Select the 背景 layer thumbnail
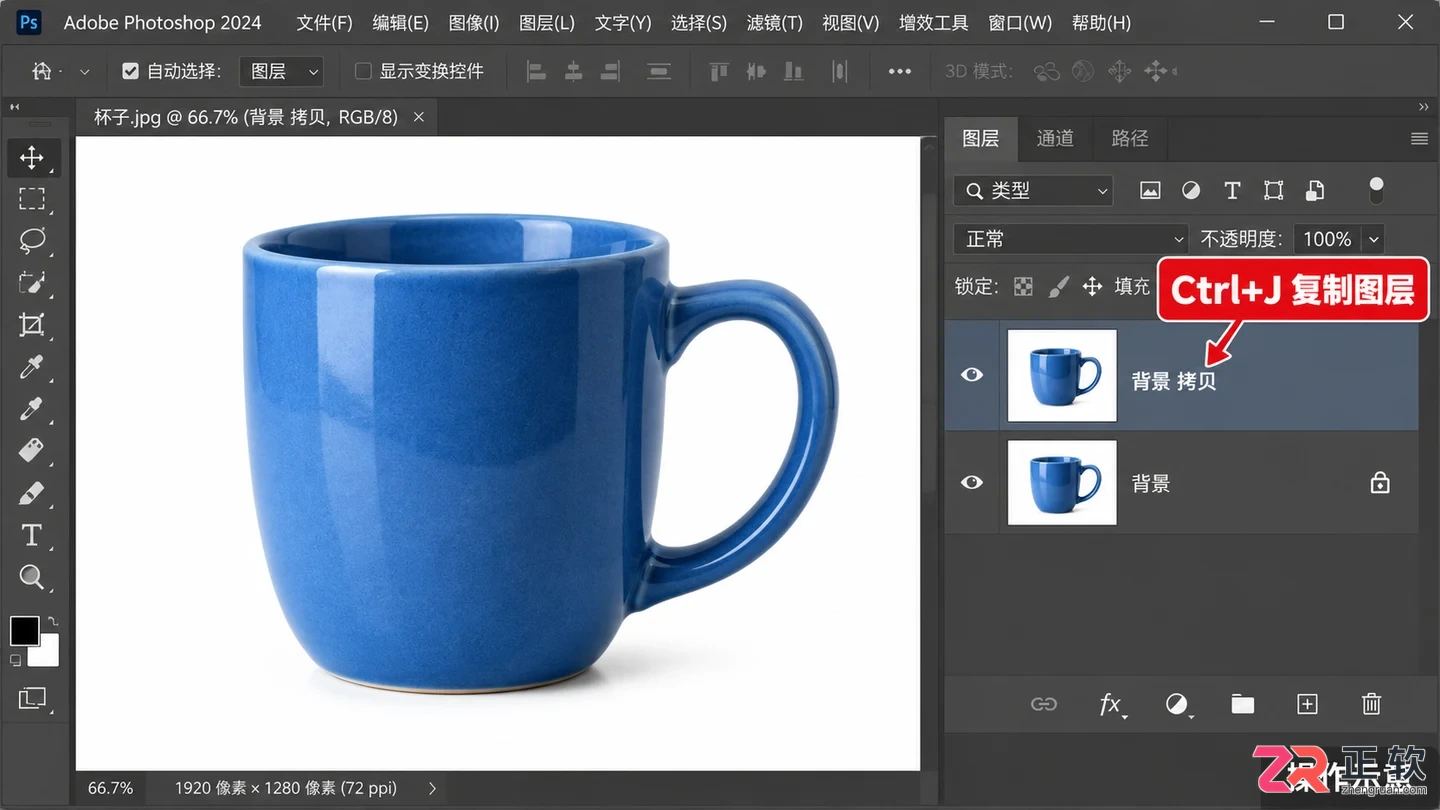 (1062, 483)
